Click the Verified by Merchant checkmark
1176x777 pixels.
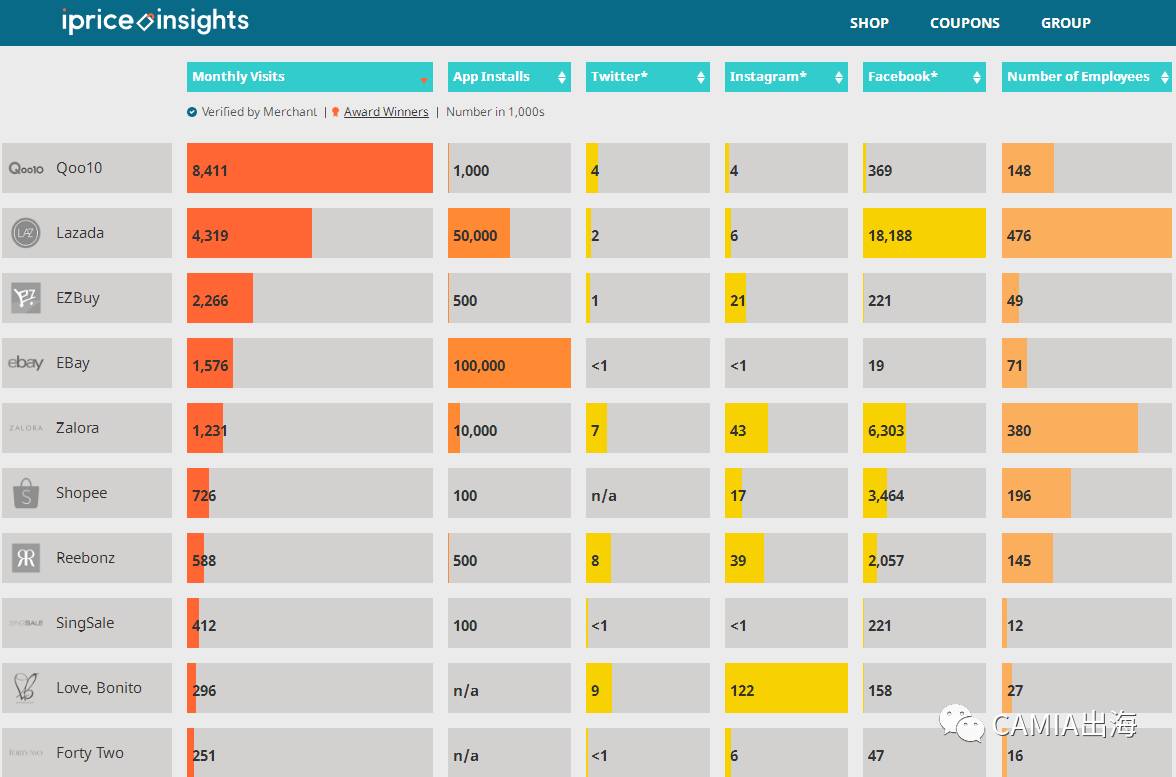(192, 112)
